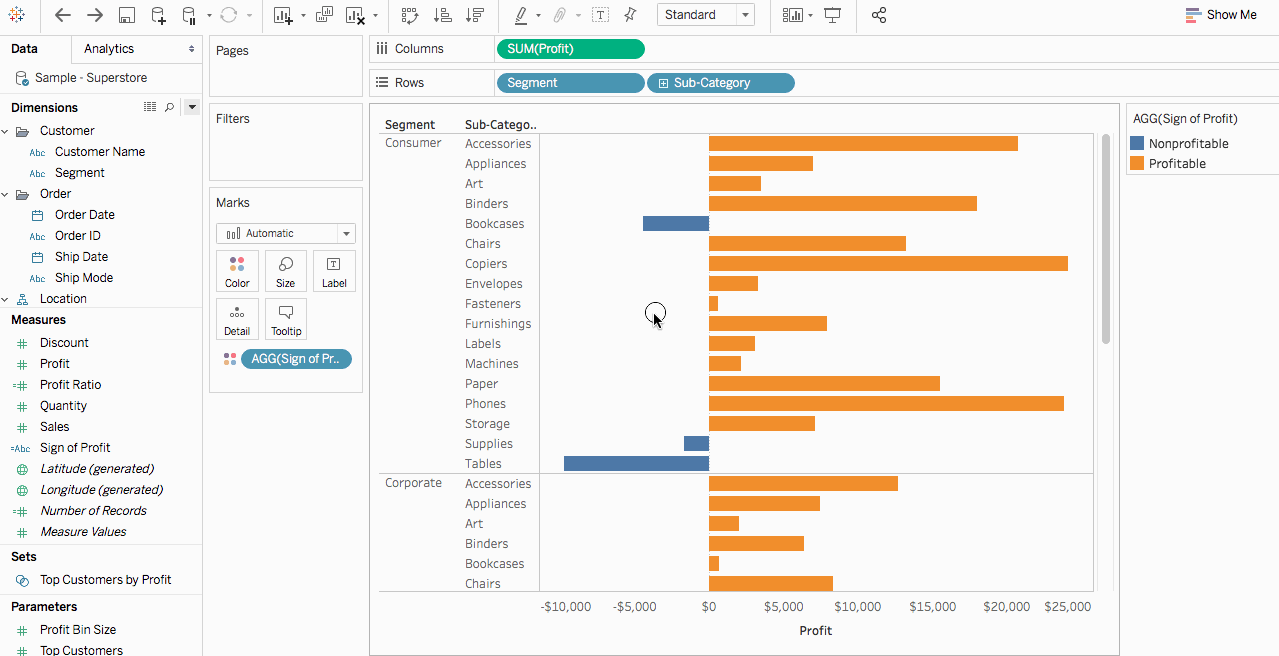Expand the Location folder in Dimensions
This screenshot has width=1279, height=656.
pyautogui.click(x=6, y=298)
